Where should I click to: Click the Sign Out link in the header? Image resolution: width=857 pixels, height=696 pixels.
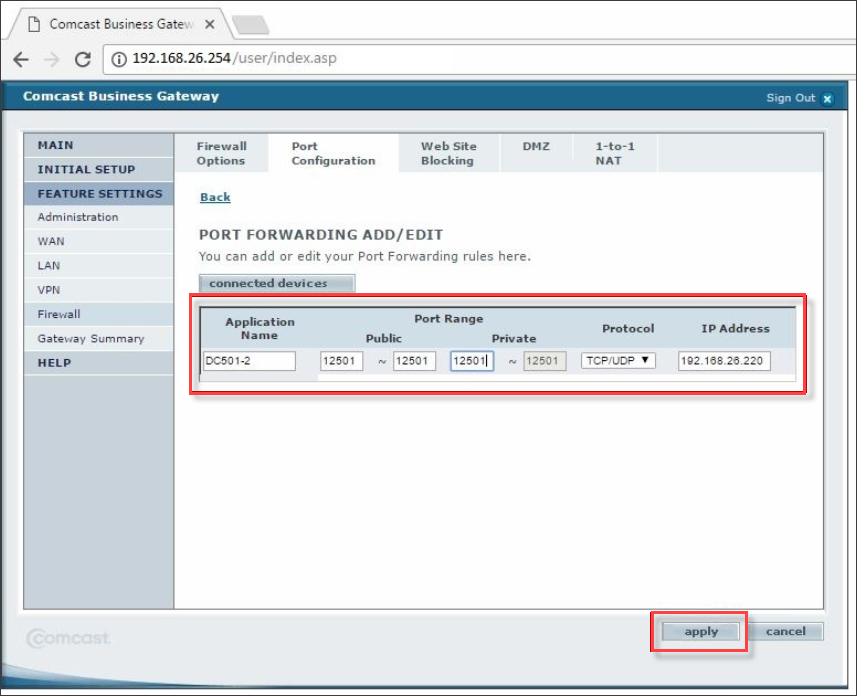tap(790, 98)
